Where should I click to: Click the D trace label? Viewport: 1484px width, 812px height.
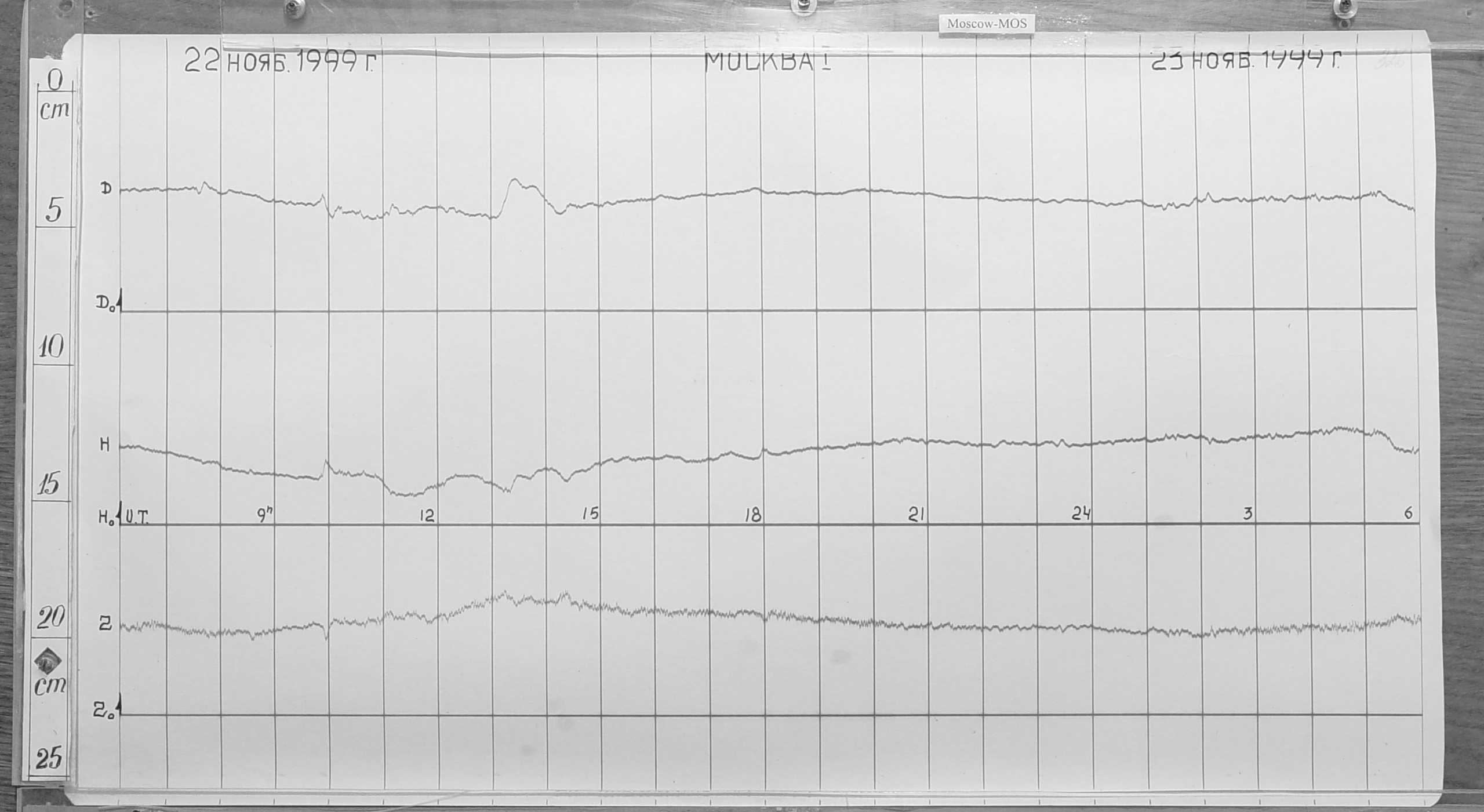pyautogui.click(x=106, y=188)
